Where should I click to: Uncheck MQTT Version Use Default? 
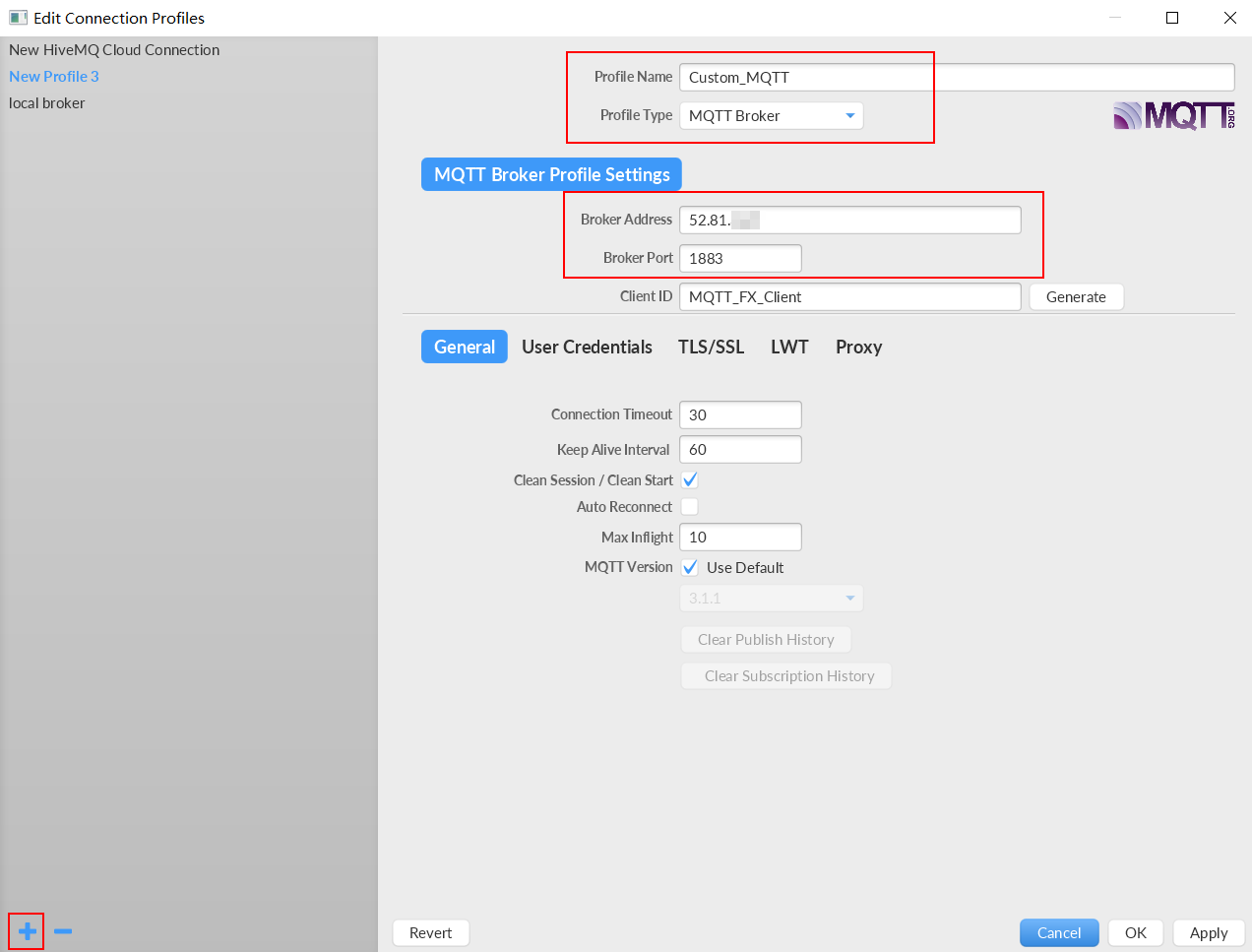point(690,568)
